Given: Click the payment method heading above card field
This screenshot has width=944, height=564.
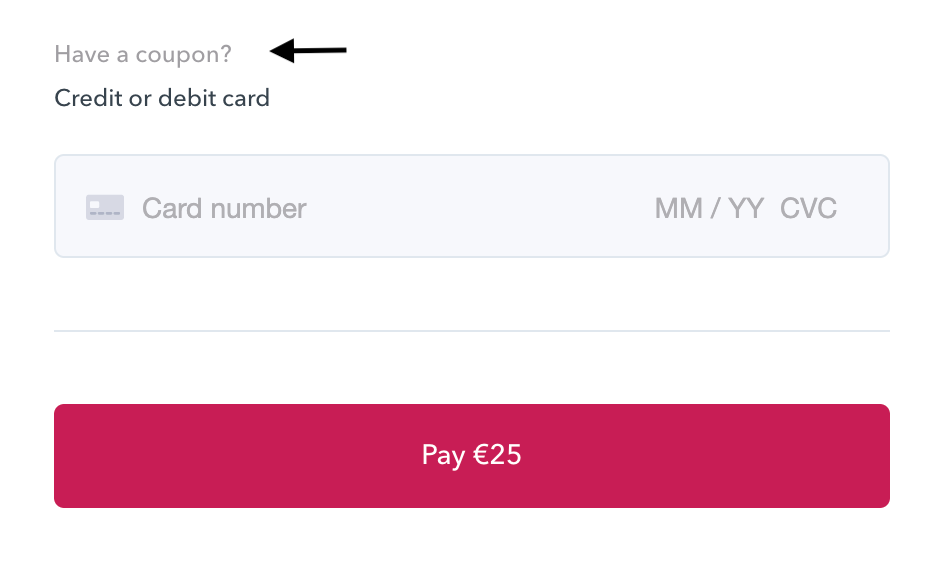Looking at the screenshot, I should 162,98.
